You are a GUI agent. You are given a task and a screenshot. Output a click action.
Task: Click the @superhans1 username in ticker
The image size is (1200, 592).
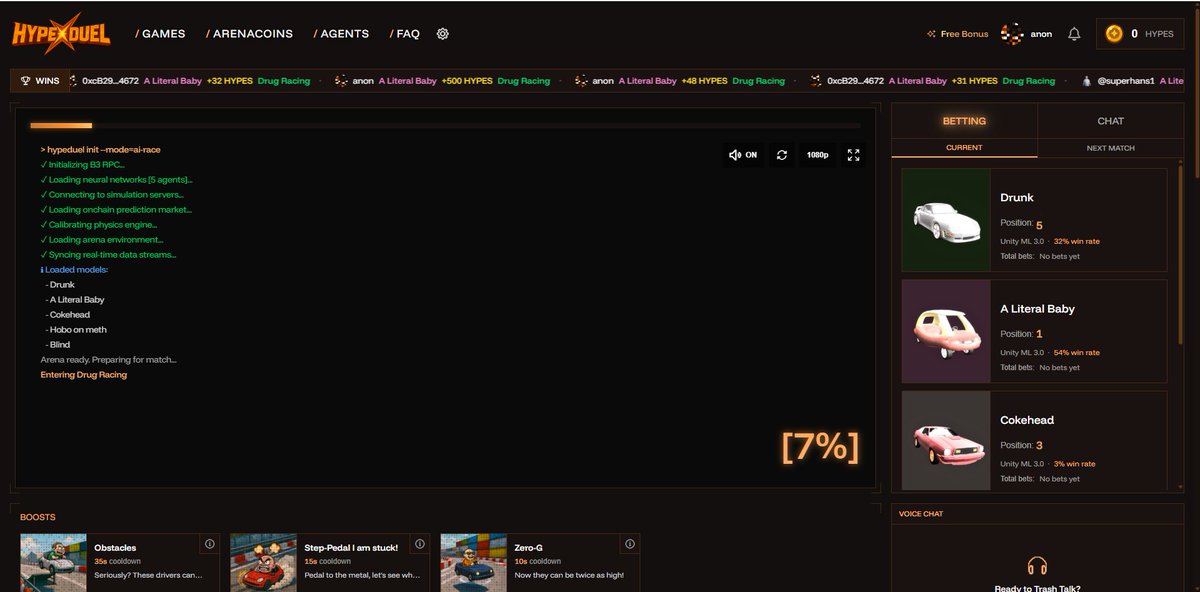pos(1127,81)
